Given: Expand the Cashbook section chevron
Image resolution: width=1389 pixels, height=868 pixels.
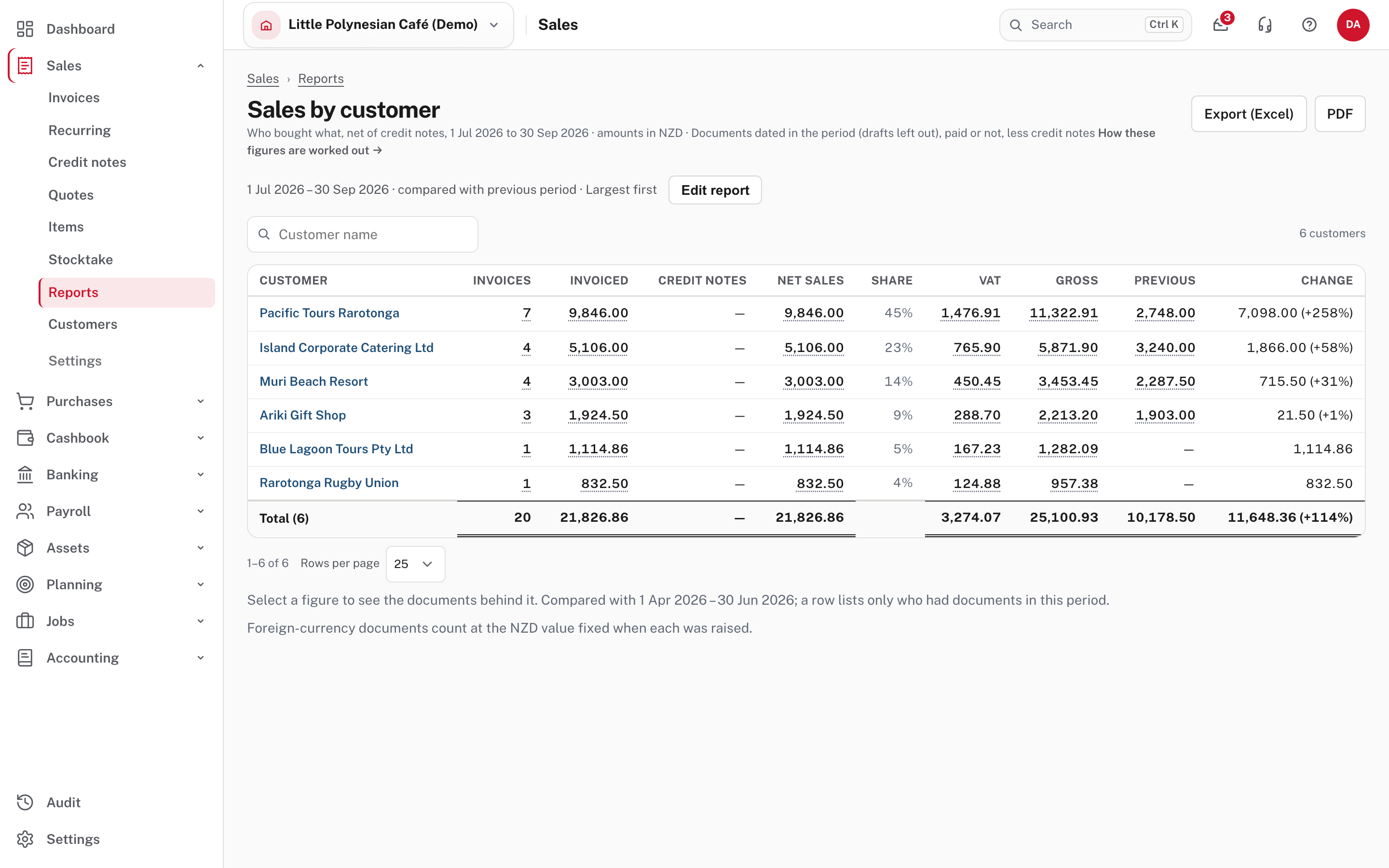Looking at the screenshot, I should [201, 438].
